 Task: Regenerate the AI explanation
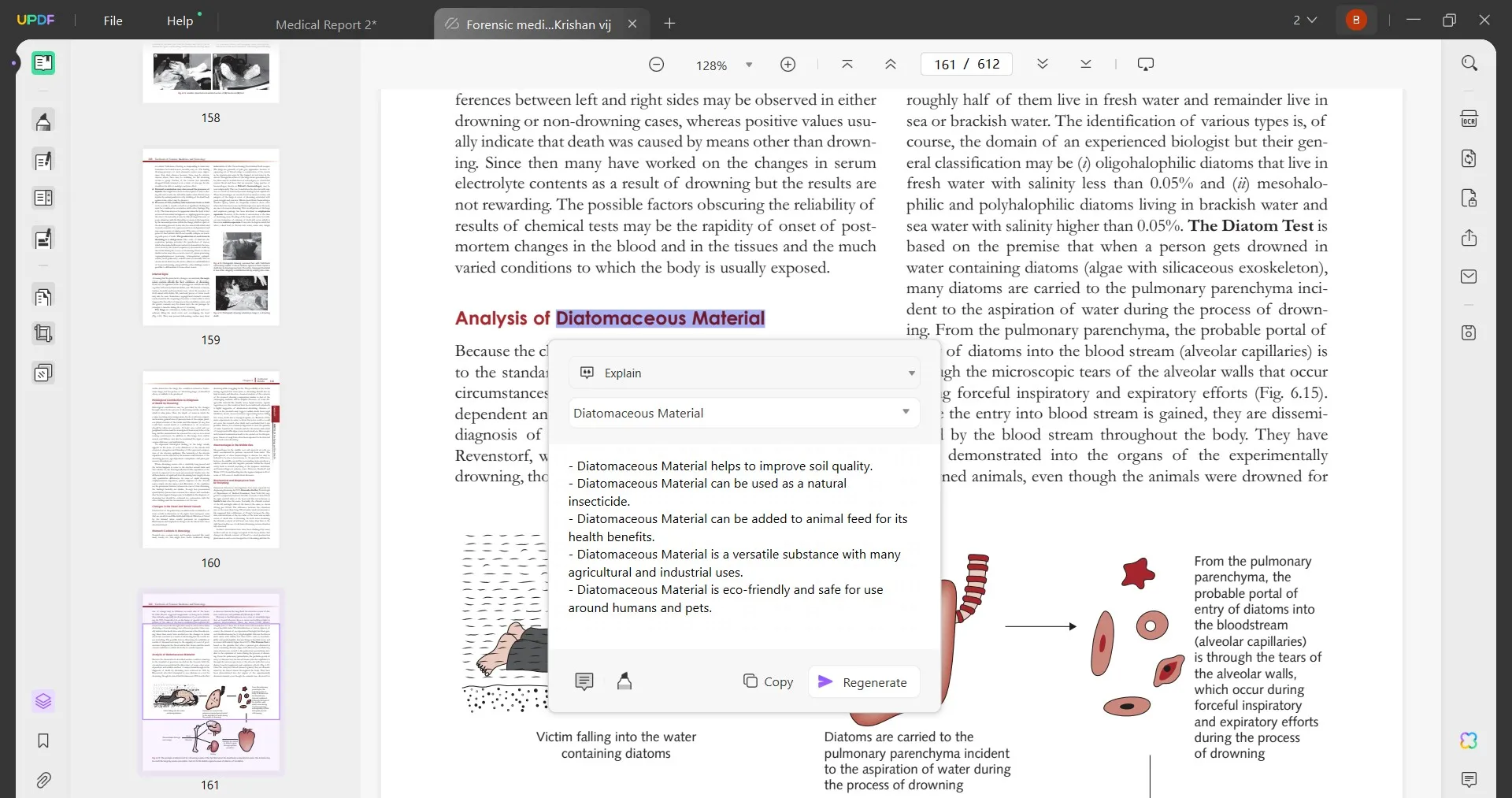click(863, 681)
